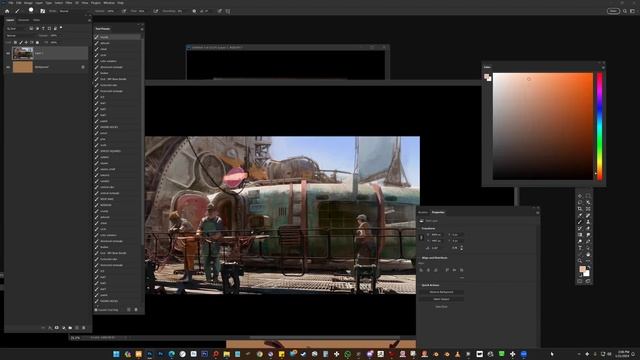
Task: Select the Lasso tool
Action: tap(580, 202)
